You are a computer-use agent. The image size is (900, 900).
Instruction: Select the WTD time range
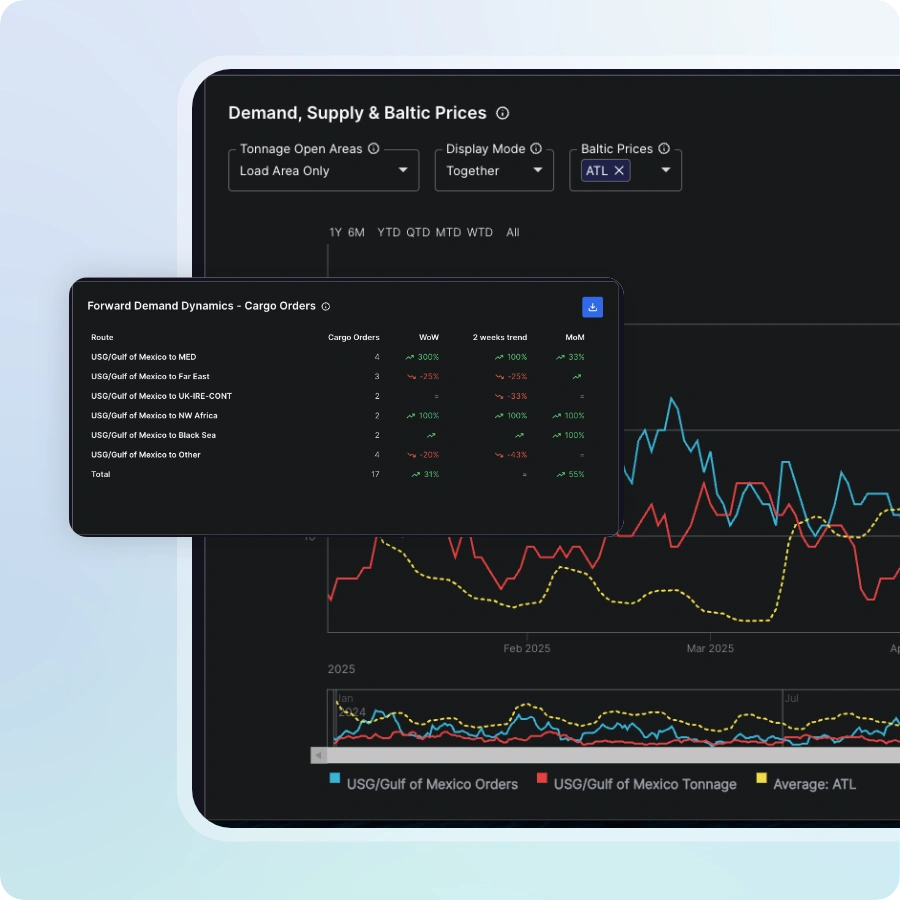click(x=479, y=232)
